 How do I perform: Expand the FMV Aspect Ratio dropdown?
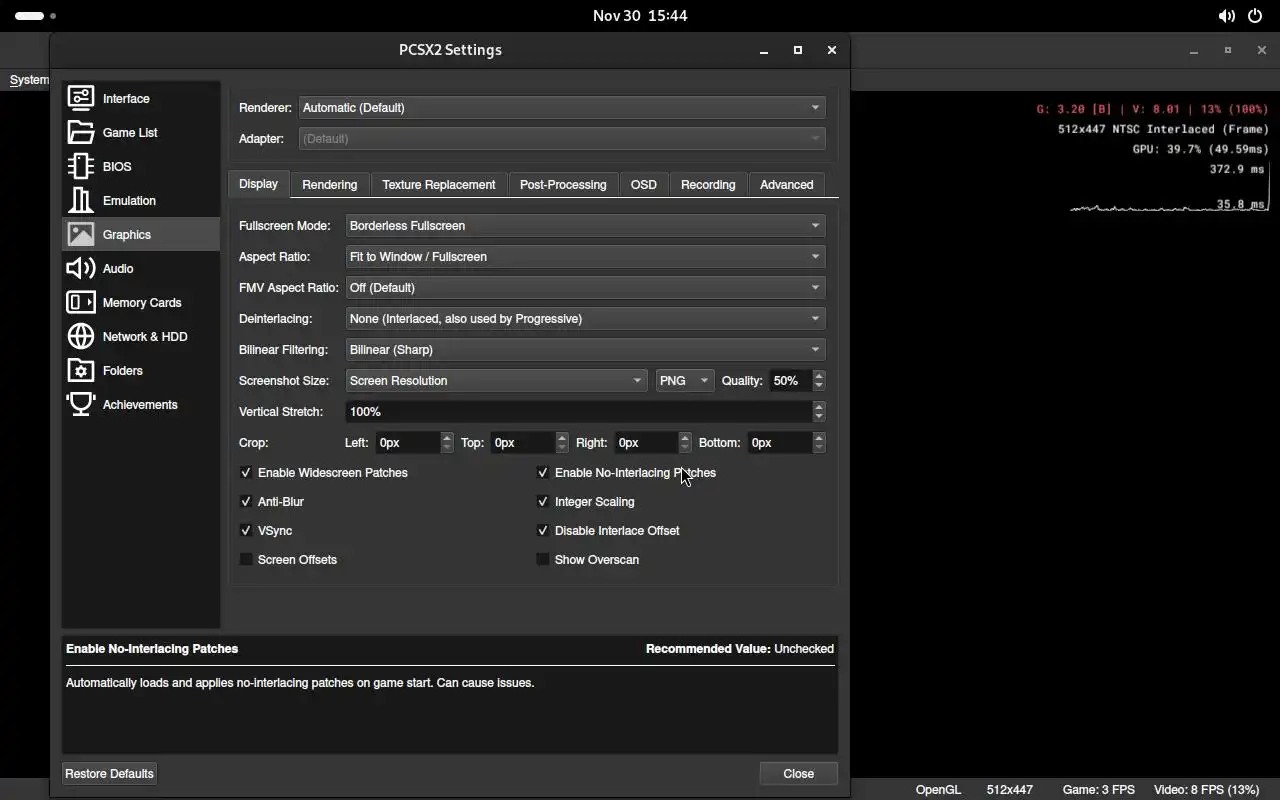point(585,287)
